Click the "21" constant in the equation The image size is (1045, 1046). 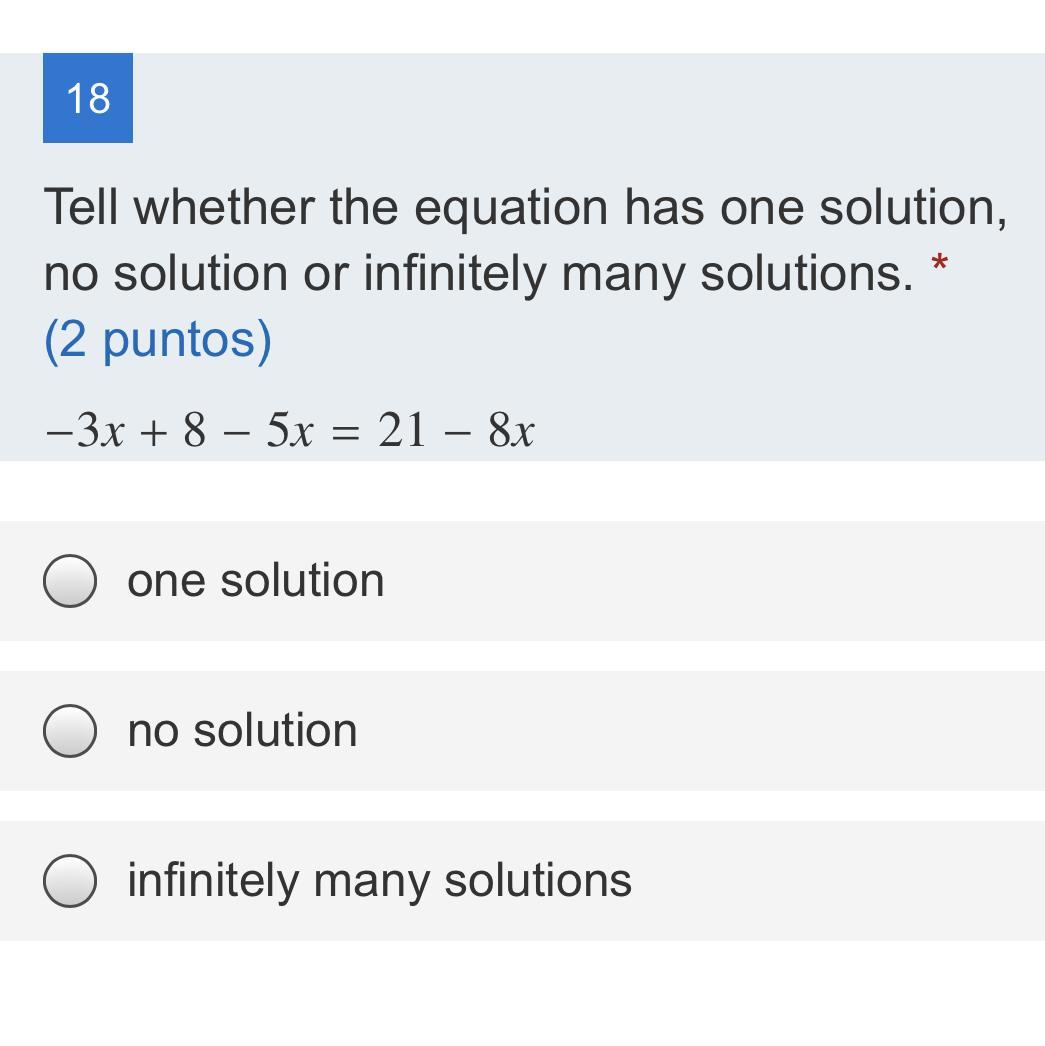tap(402, 432)
